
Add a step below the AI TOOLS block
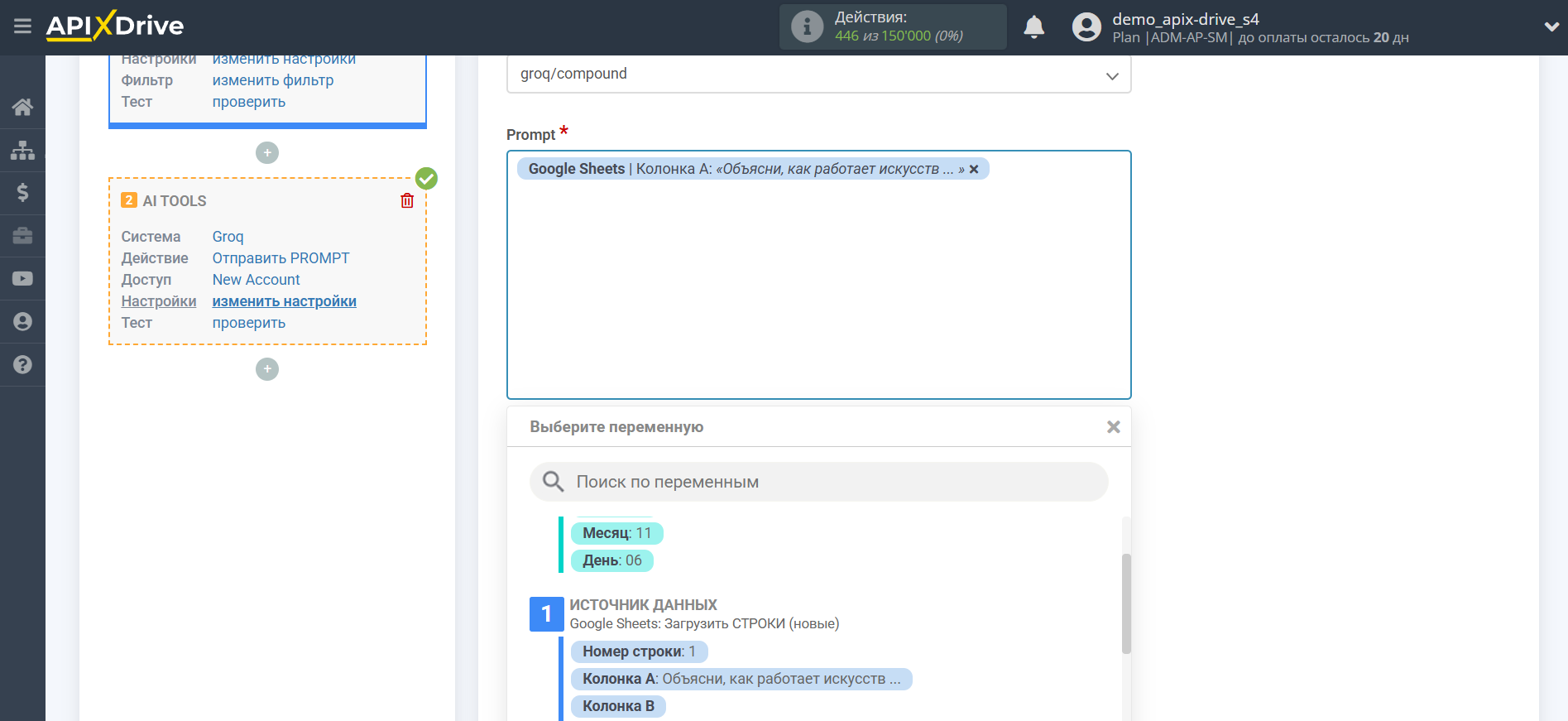[267, 369]
